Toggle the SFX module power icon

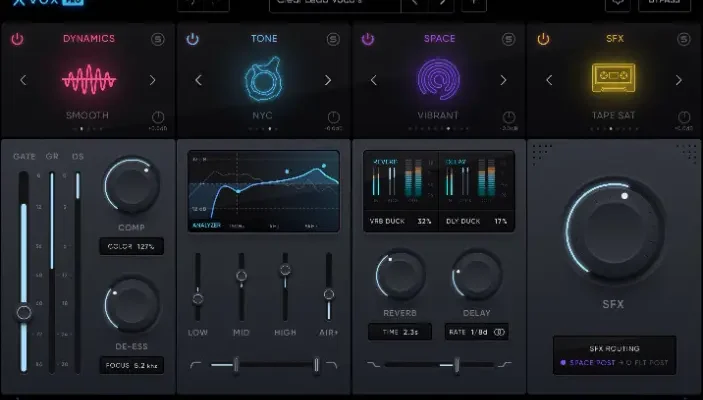point(543,39)
